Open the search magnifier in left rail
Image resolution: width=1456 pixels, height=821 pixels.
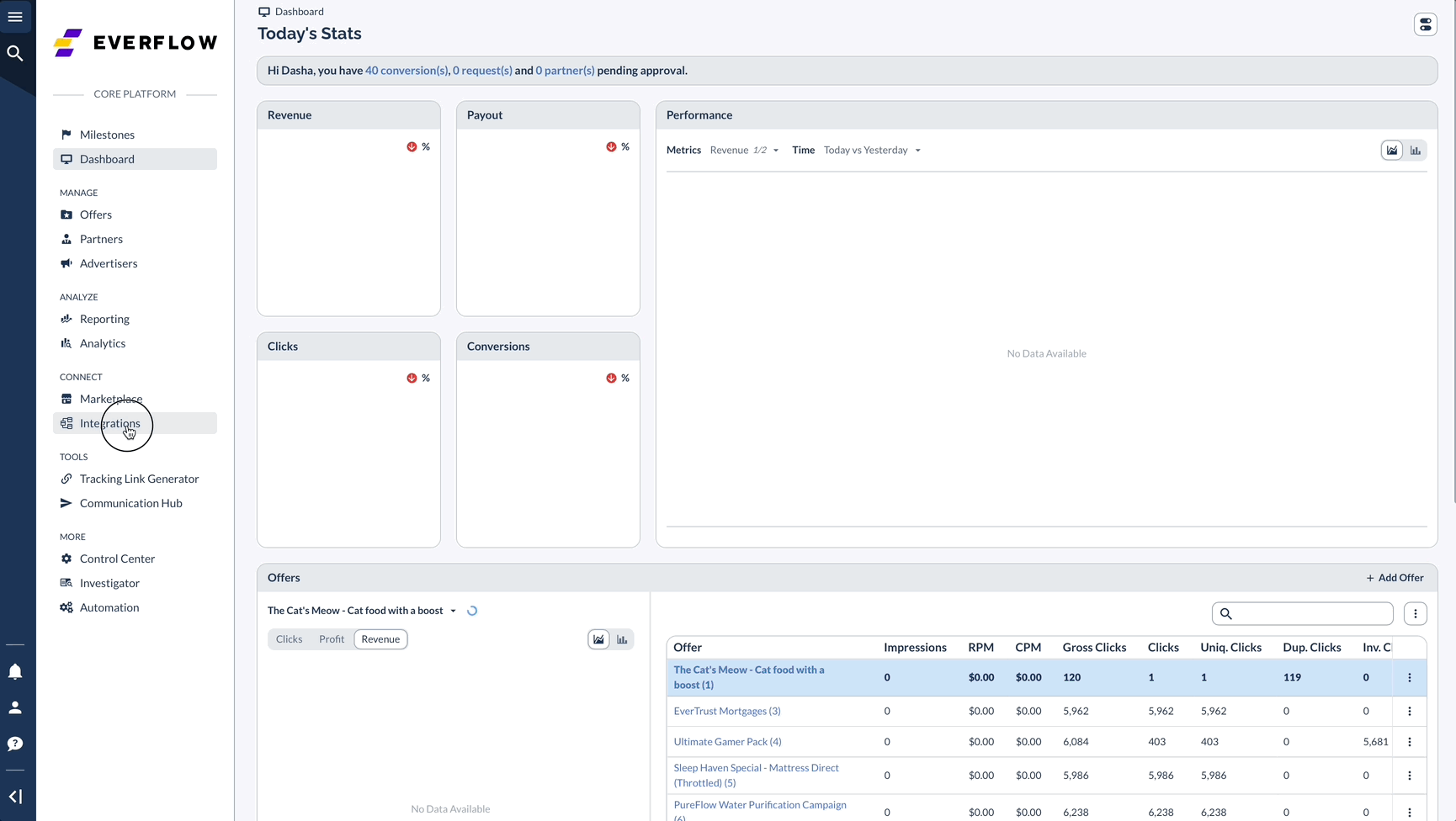[15, 53]
